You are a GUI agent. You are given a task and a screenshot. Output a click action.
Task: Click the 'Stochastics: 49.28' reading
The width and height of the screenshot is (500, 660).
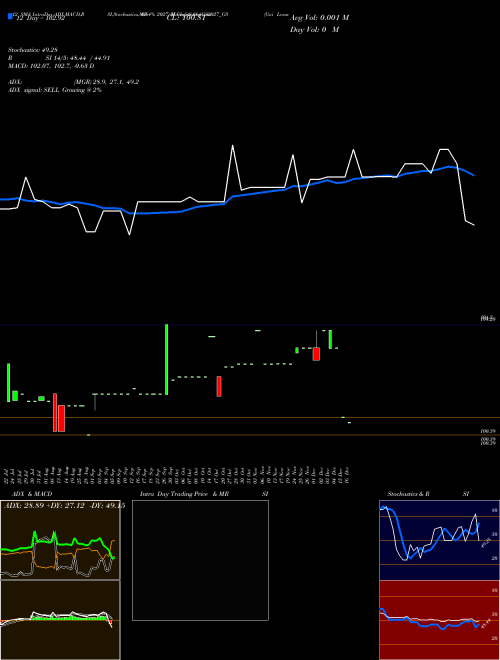32,50
